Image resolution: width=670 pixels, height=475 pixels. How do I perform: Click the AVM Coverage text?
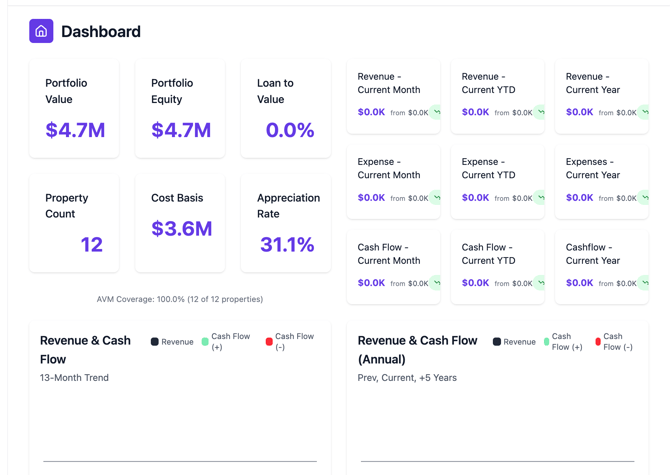tap(180, 299)
